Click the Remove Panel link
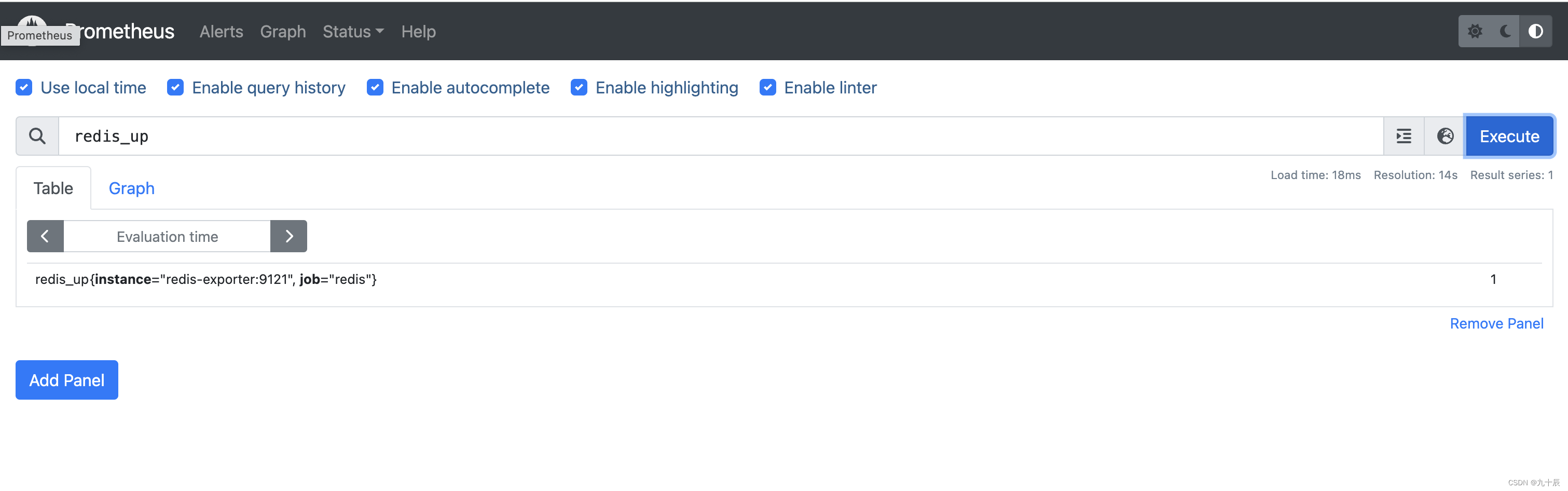Screen dimensions: 1568x491 pyautogui.click(x=1497, y=323)
